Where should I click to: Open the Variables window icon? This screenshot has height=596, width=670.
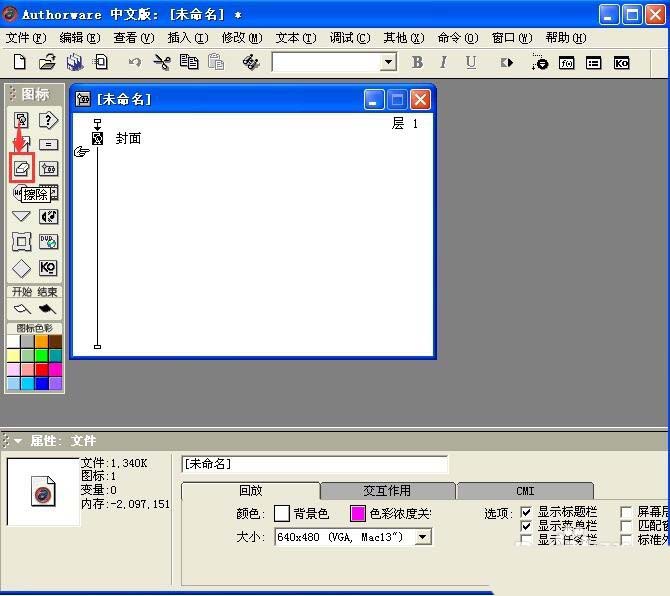594,63
